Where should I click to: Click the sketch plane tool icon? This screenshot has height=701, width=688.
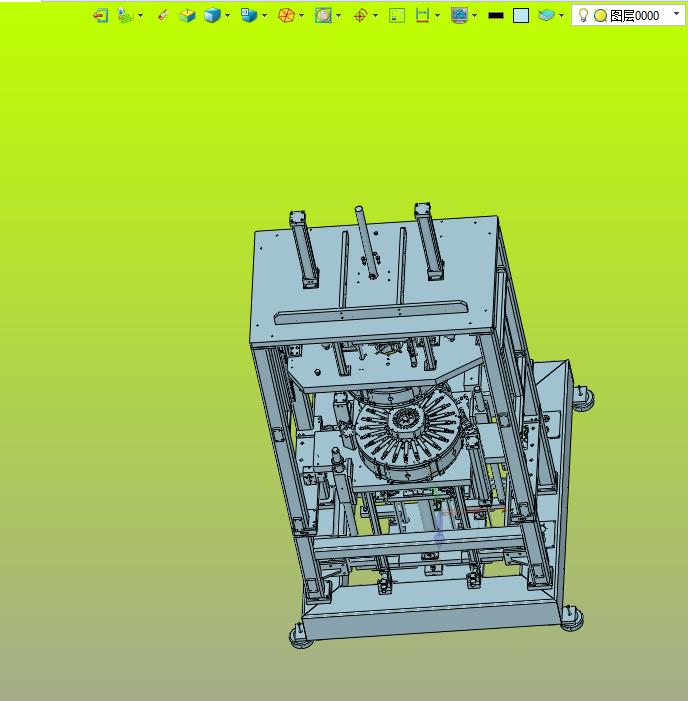pyautogui.click(x=126, y=16)
